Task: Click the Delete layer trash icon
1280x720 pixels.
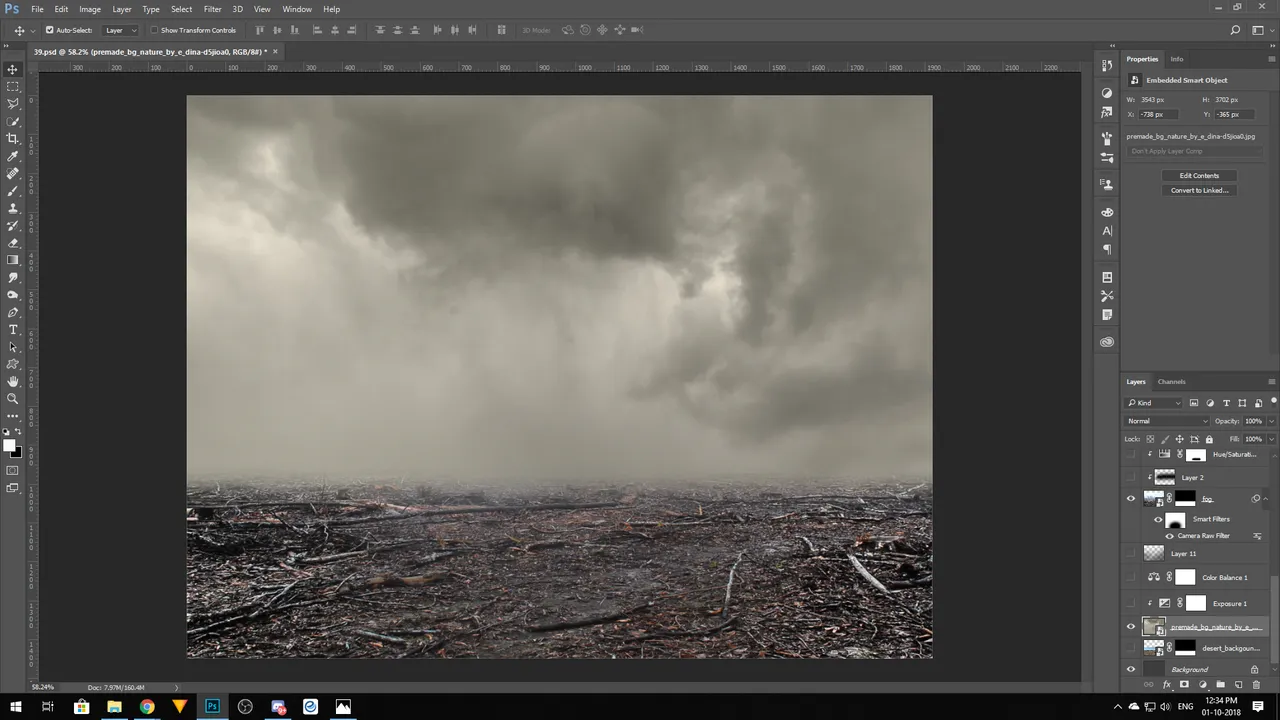Action: click(1256, 685)
